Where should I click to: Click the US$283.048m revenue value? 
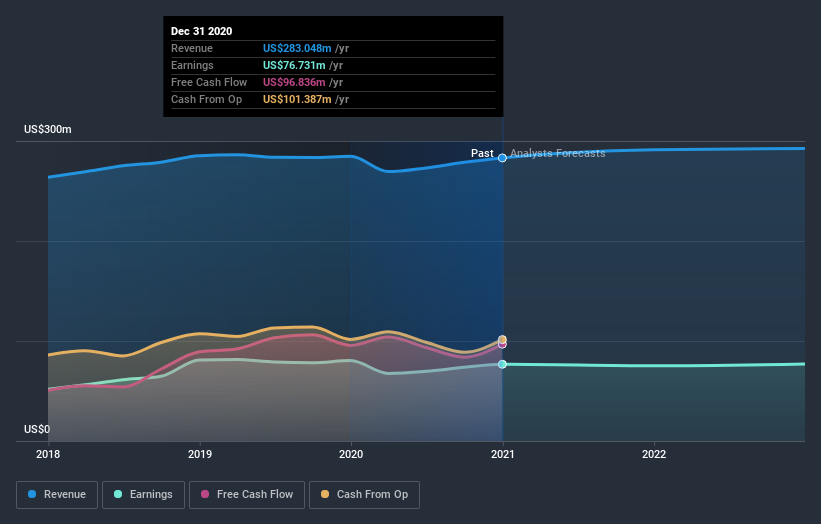[297, 48]
